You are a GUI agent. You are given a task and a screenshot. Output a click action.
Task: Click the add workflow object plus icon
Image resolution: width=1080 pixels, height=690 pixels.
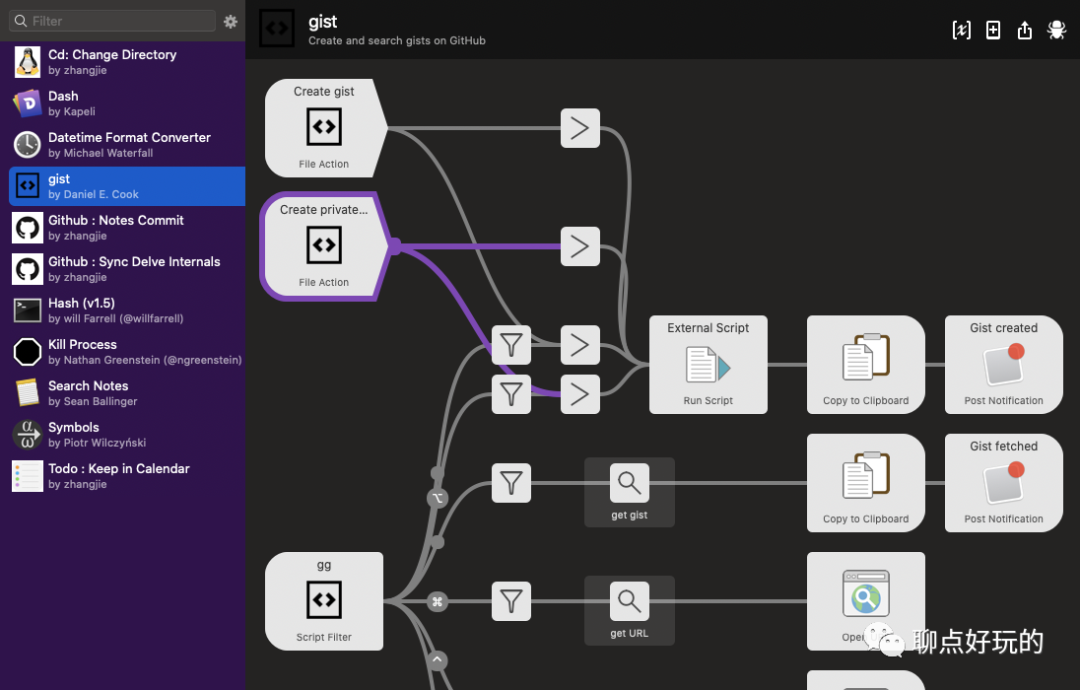pyautogui.click(x=993, y=30)
